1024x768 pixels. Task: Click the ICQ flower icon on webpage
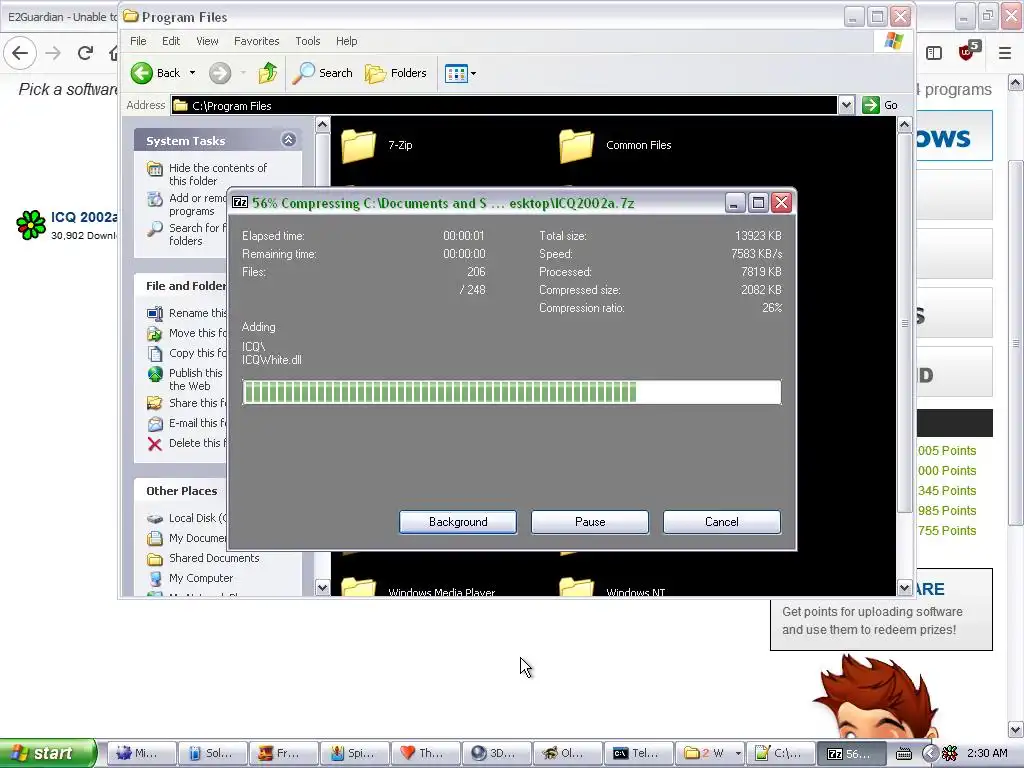click(31, 225)
